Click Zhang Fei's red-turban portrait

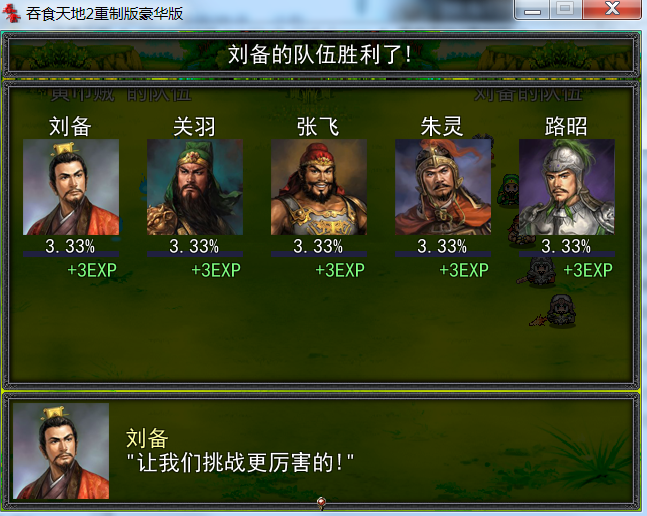(x=319, y=187)
